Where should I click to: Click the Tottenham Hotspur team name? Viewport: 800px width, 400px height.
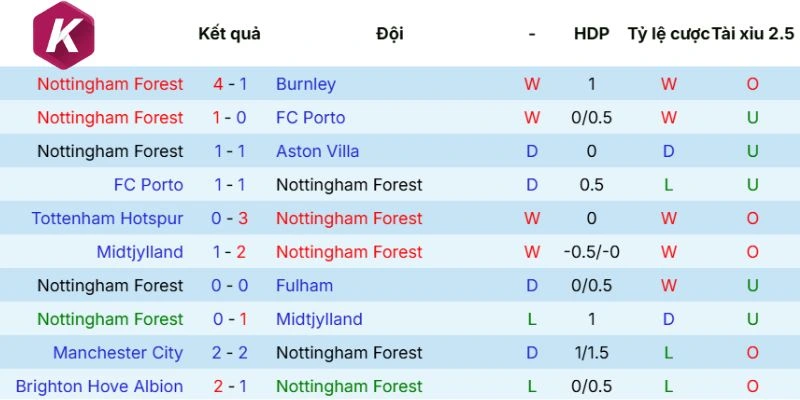[x=107, y=218]
